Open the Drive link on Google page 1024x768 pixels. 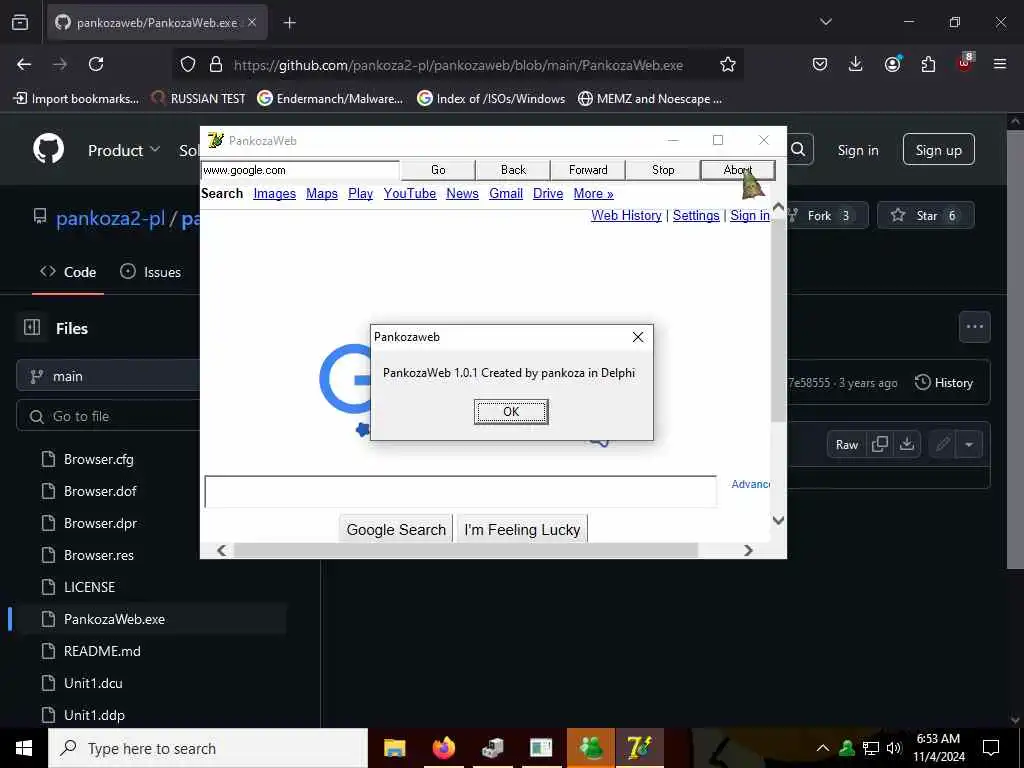tap(548, 193)
